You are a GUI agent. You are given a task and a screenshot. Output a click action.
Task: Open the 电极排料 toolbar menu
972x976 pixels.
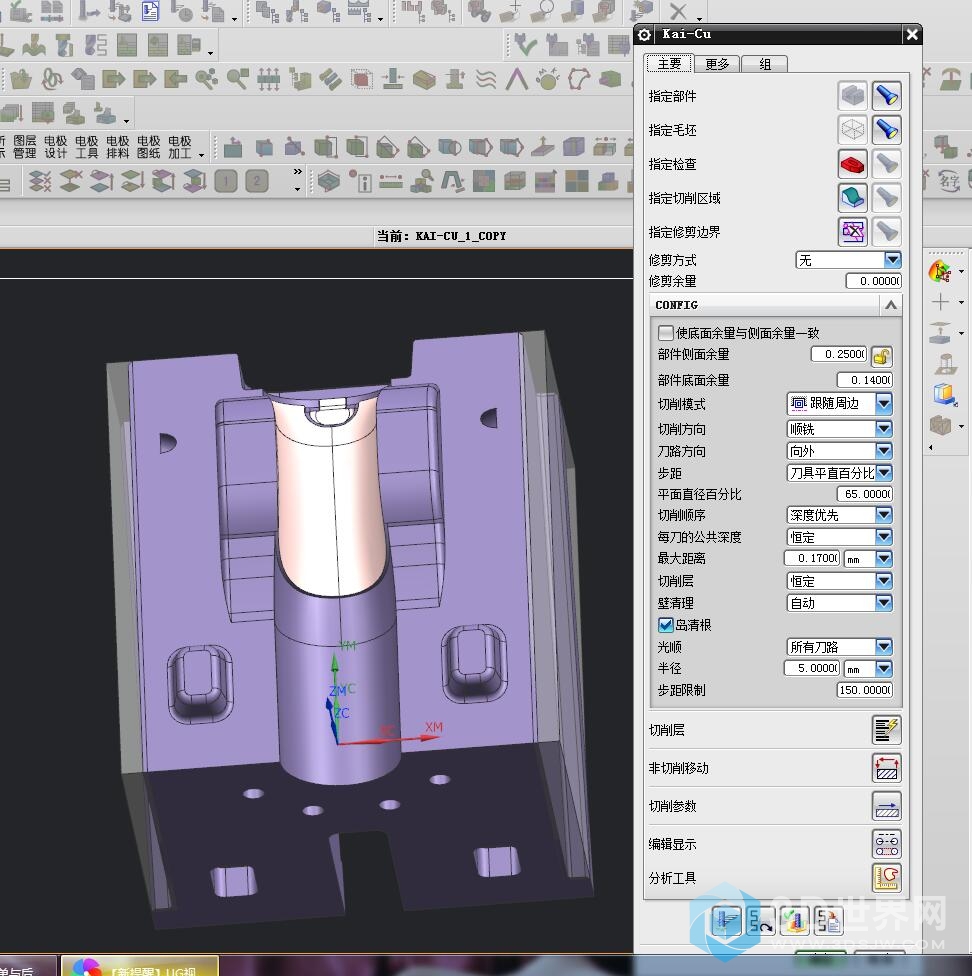tap(118, 147)
